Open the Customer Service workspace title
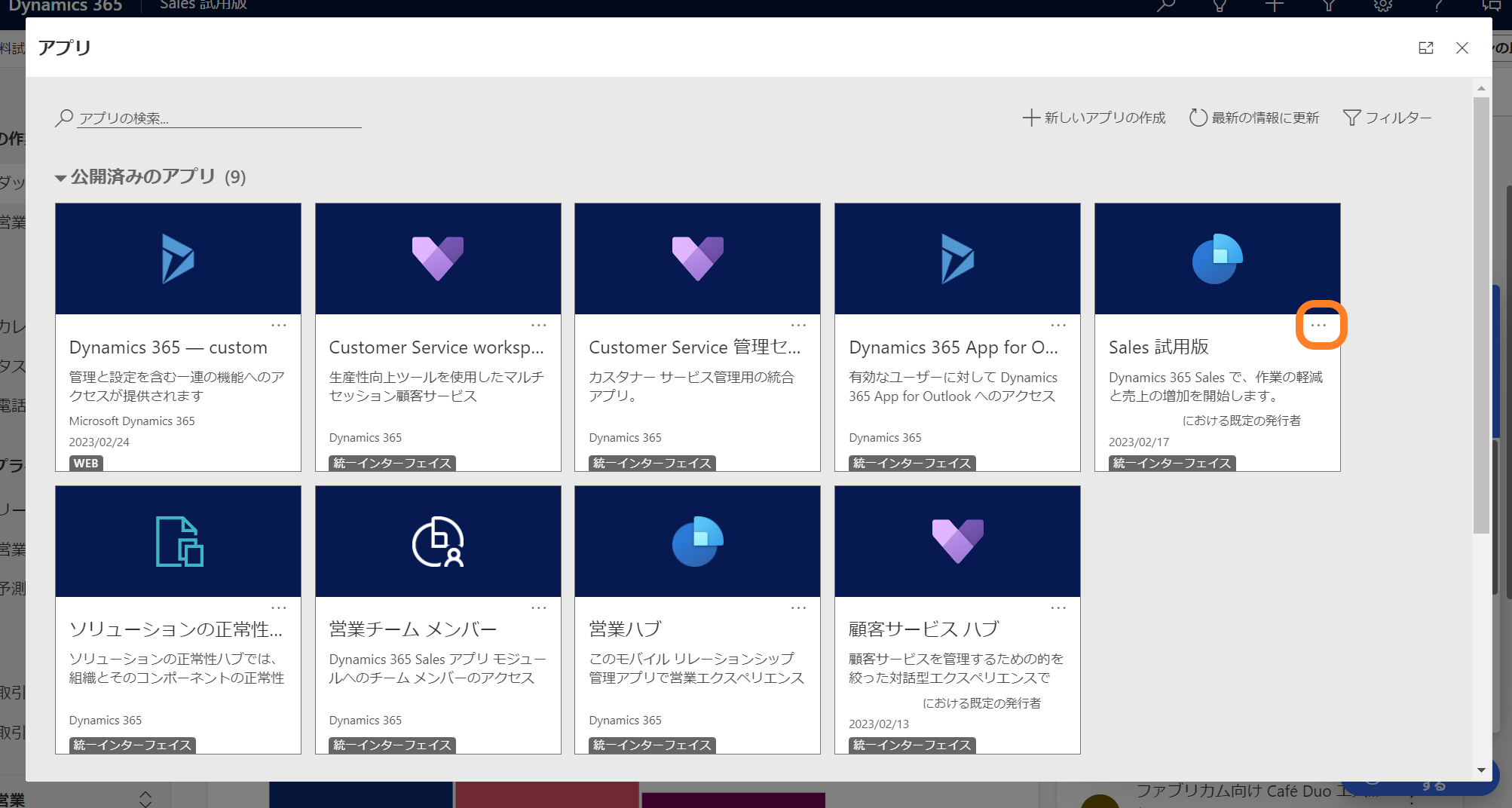 point(436,347)
